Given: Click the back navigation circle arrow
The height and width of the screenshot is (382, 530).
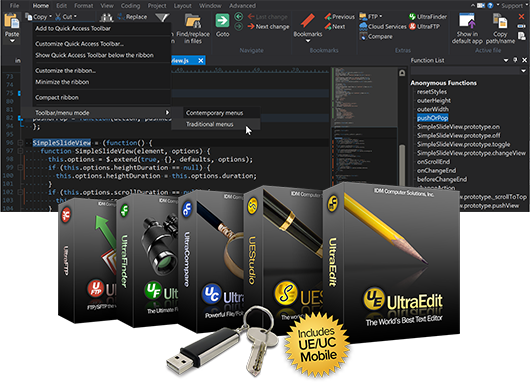Looking at the screenshot, I should pos(239,17).
